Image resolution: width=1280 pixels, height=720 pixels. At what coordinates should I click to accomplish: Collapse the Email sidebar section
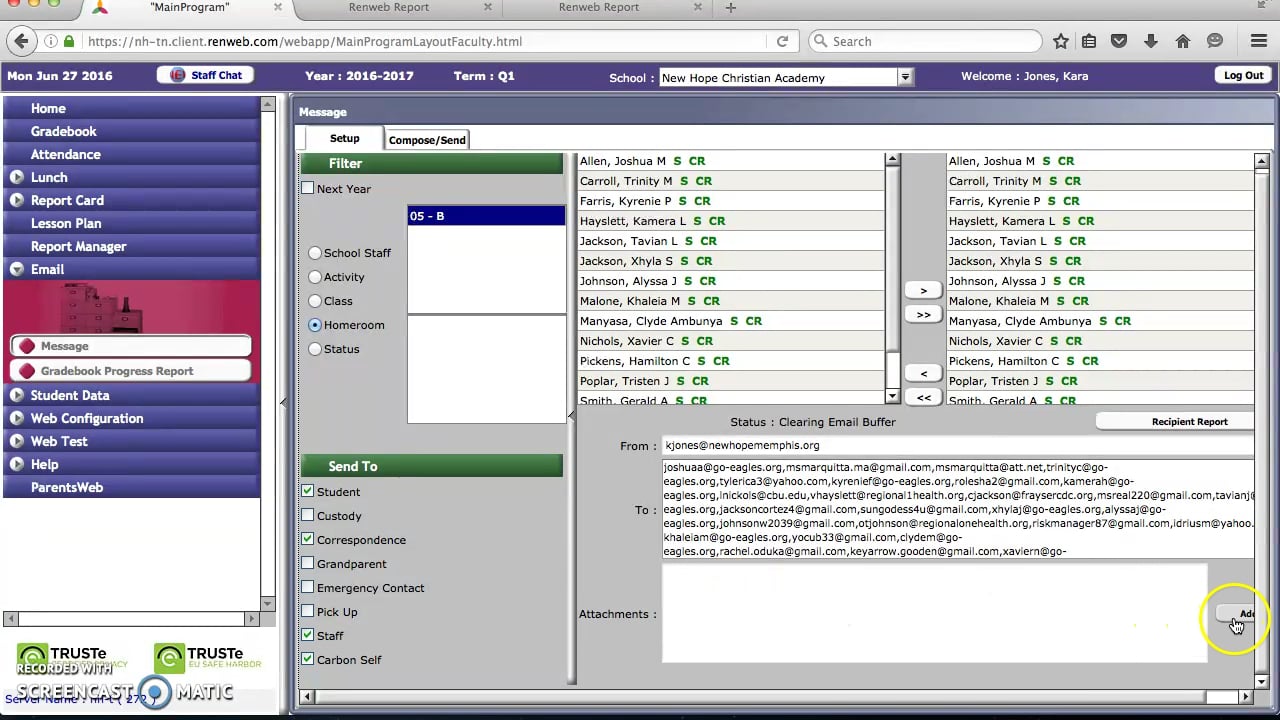pyautogui.click(x=17, y=269)
